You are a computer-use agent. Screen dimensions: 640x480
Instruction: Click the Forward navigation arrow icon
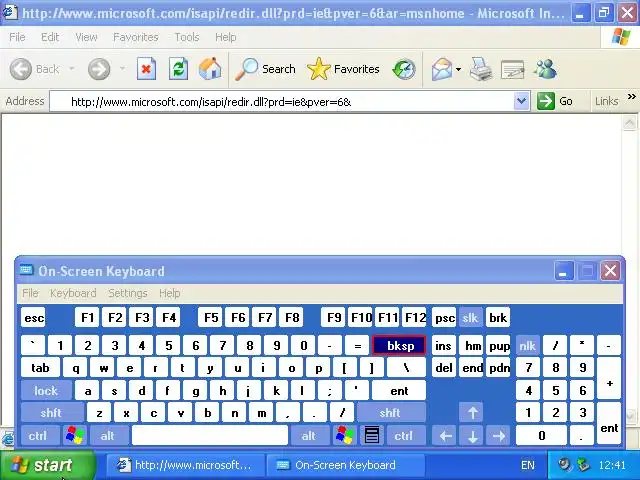click(x=99, y=69)
